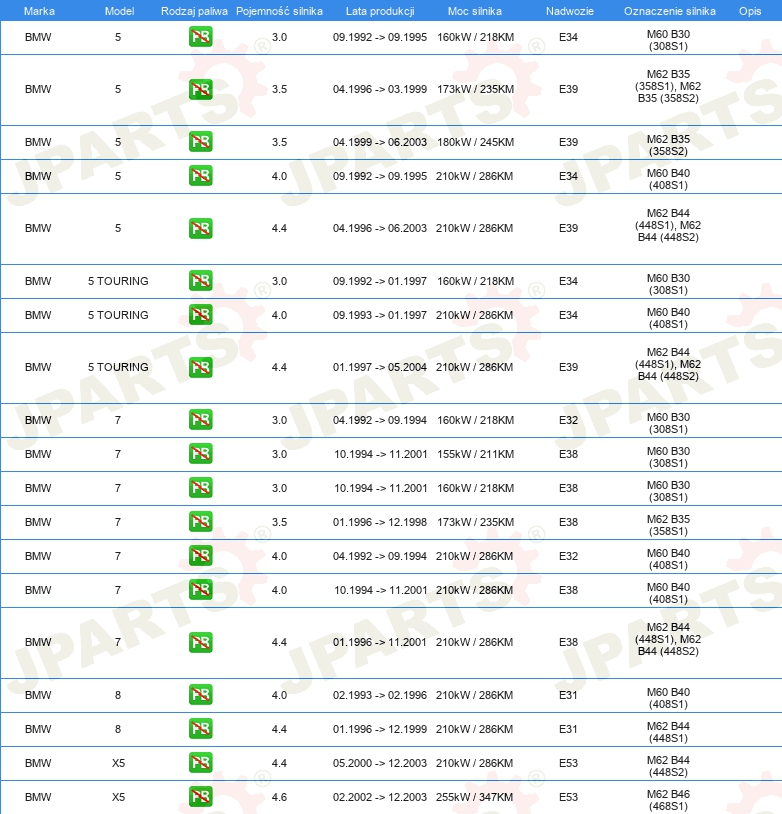Select engine code M60 B40 (408S1) in 8 row
Viewport: 782px width, 814px height.
tap(668, 698)
